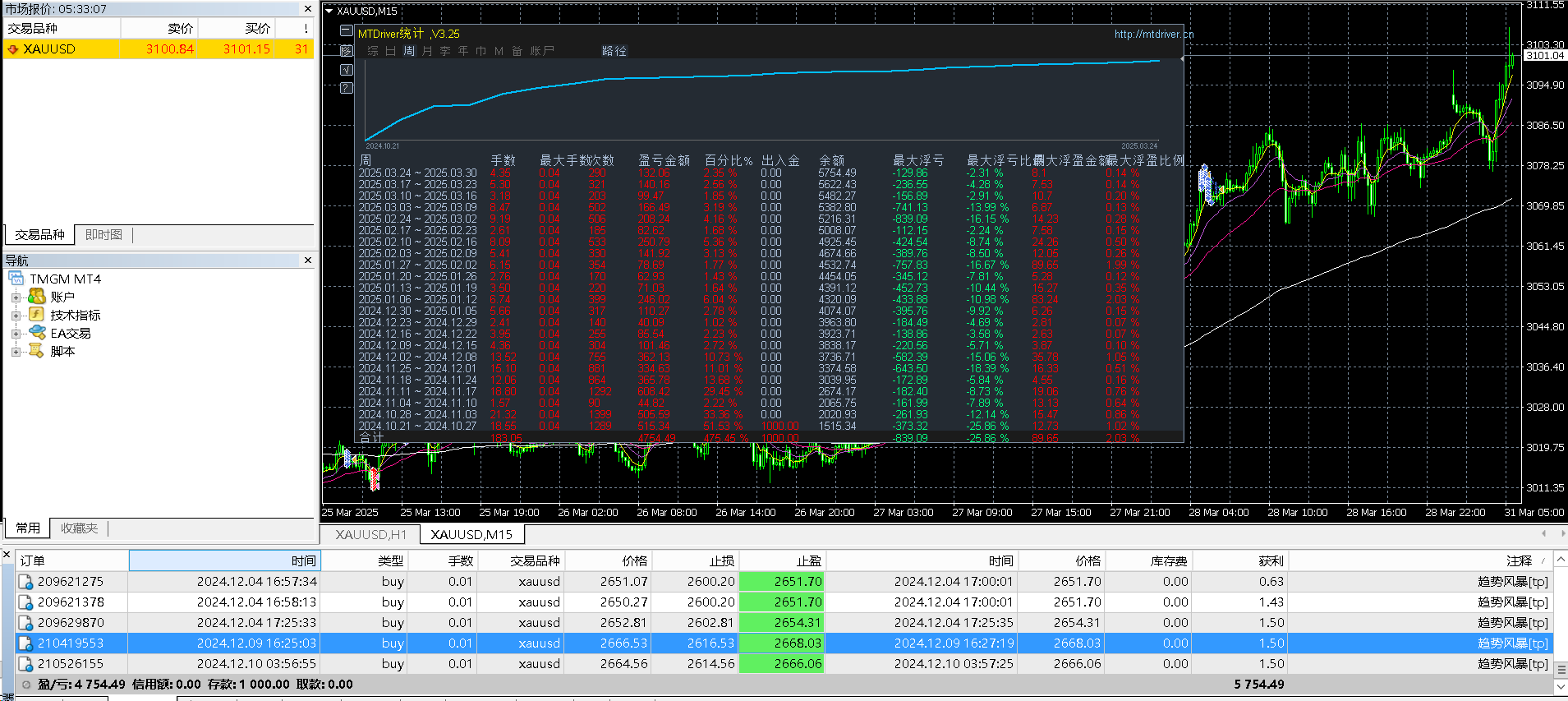The height and width of the screenshot is (701, 1568).
Task: Expand the 账户 accounts tree node
Action: pyautogui.click(x=16, y=297)
